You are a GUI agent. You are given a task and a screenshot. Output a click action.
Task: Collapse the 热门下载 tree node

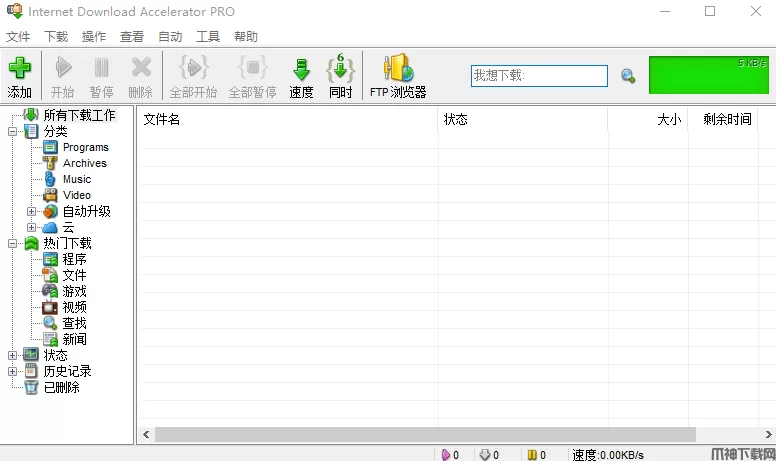[12, 243]
